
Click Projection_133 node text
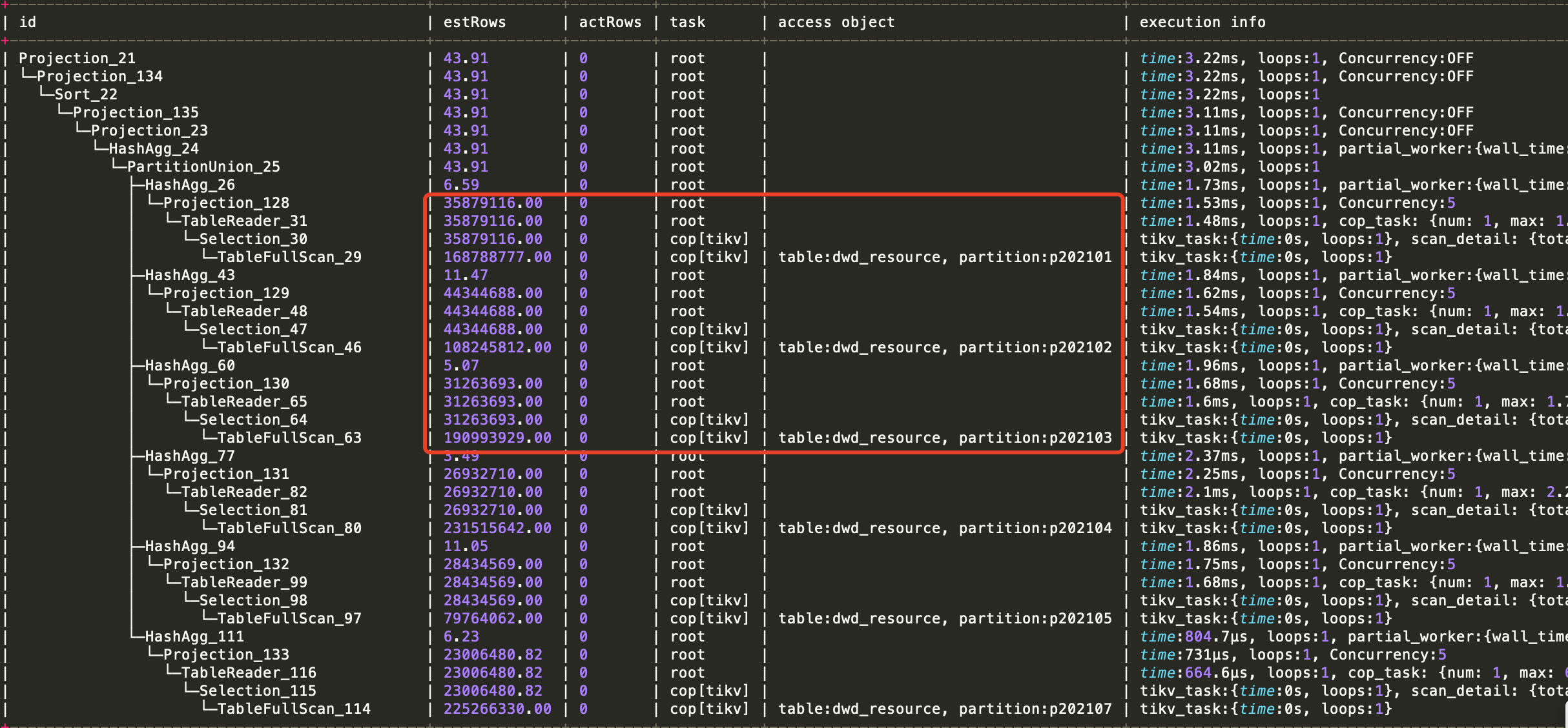[226, 654]
